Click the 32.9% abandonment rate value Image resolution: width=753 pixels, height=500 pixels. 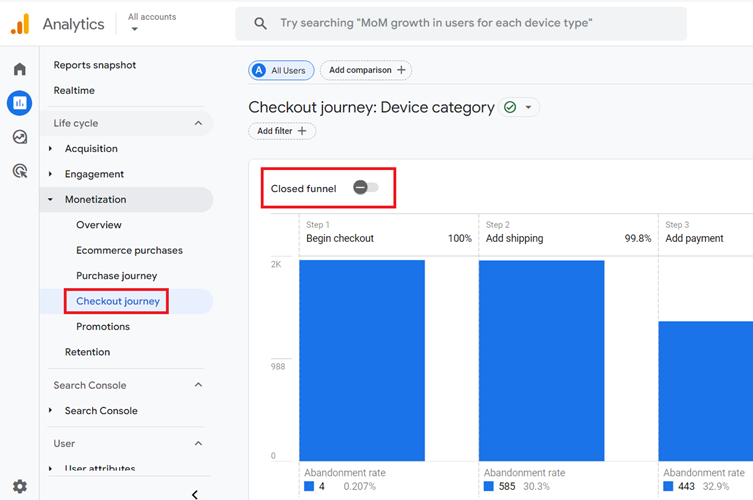[x=716, y=486]
